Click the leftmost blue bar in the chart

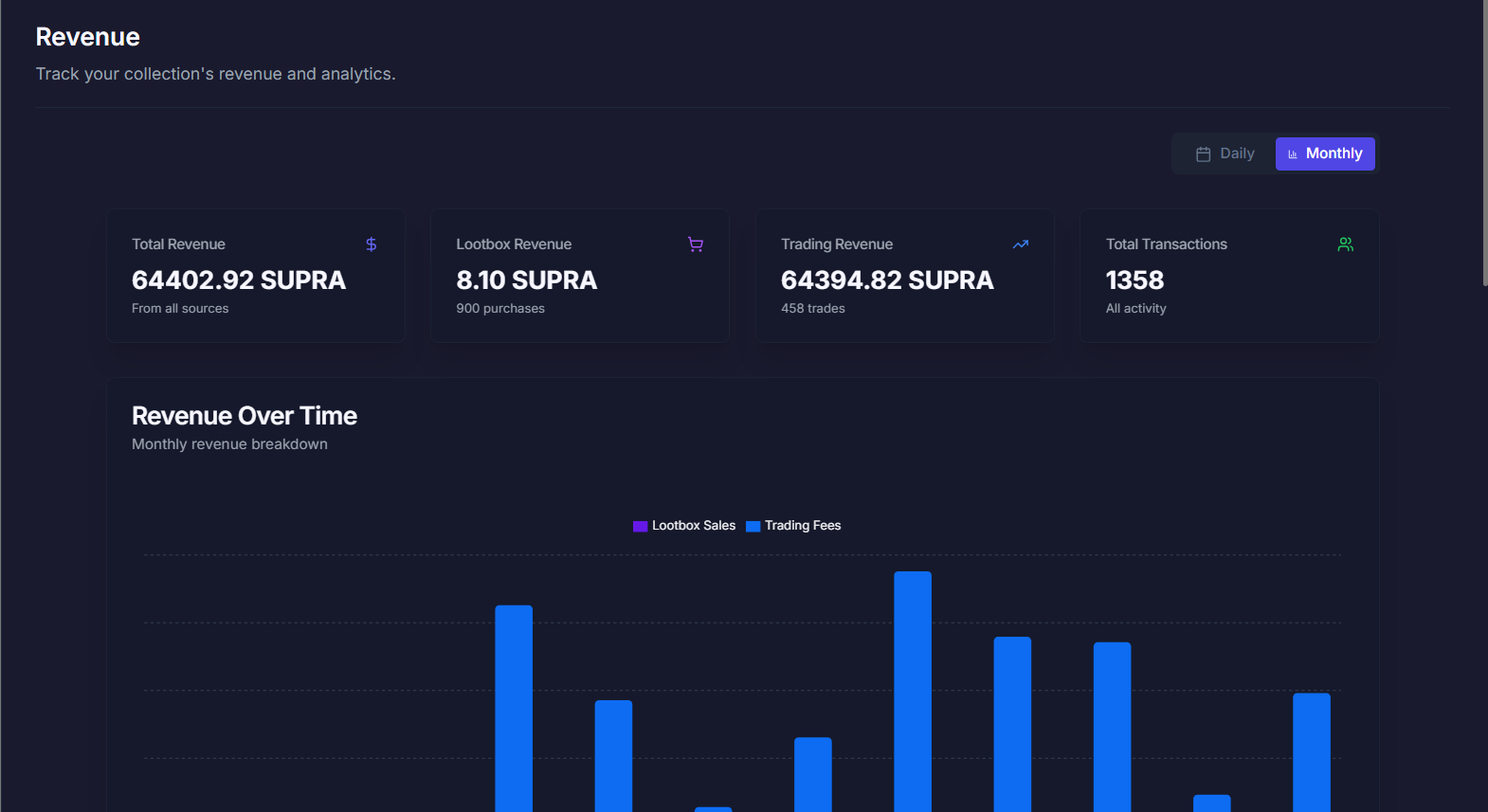pos(514,709)
